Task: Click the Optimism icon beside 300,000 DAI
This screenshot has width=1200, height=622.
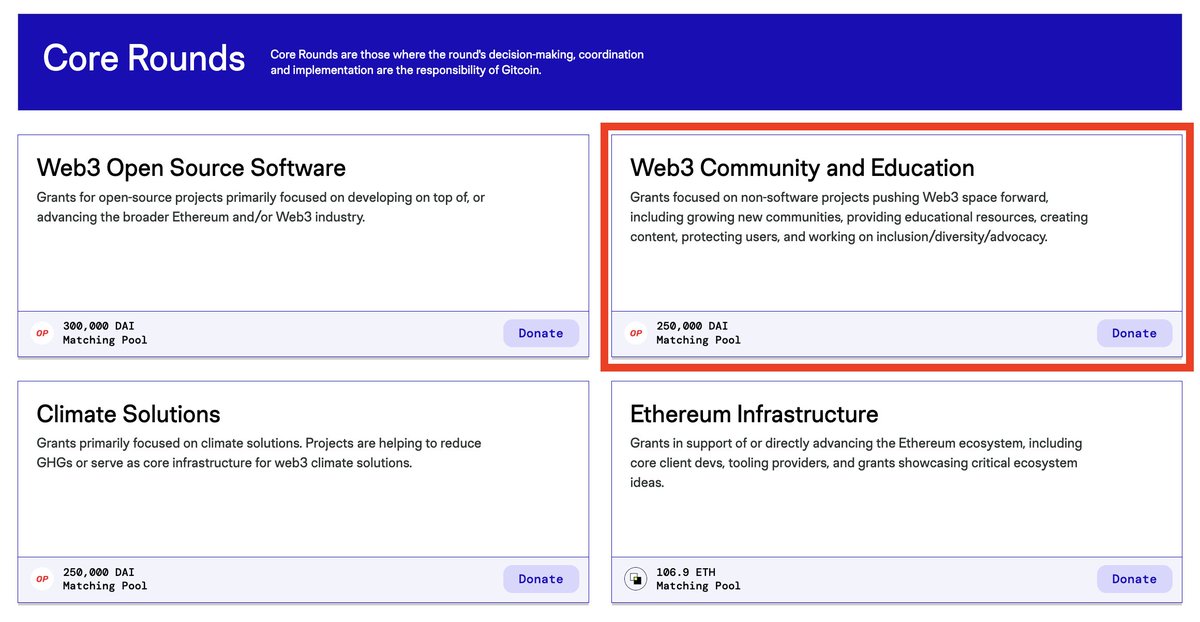Action: pyautogui.click(x=42, y=333)
